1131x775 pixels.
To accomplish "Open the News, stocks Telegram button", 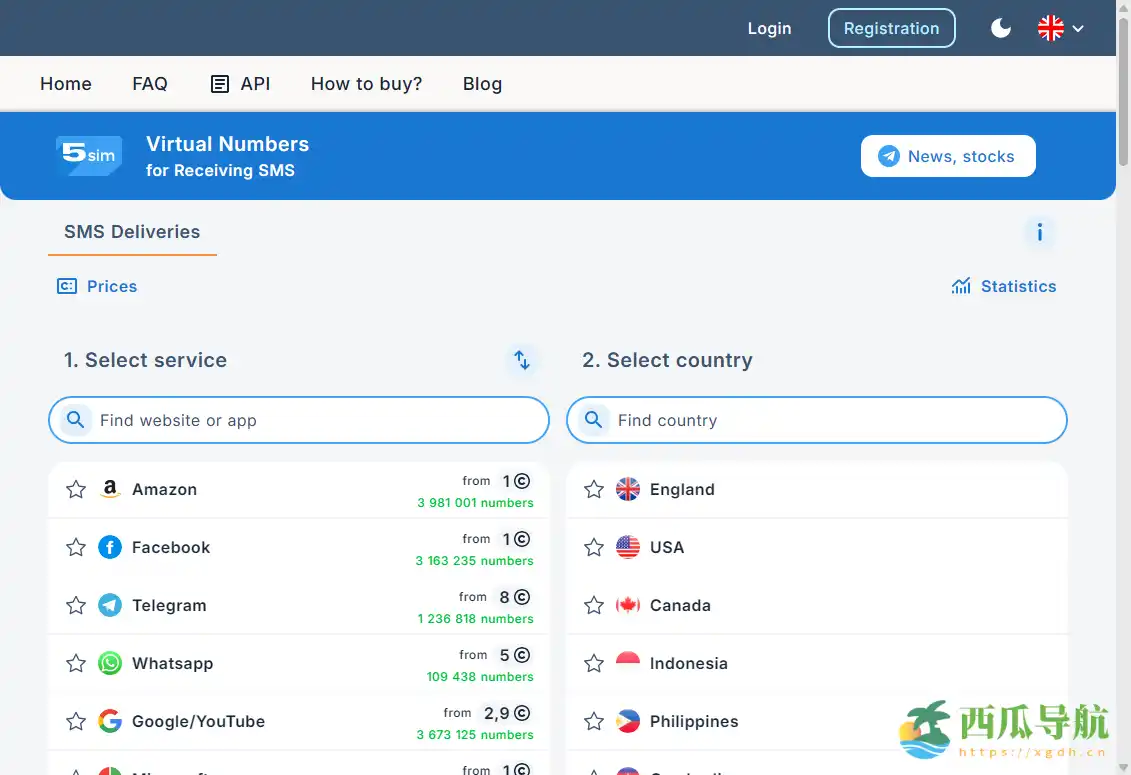I will pos(948,156).
